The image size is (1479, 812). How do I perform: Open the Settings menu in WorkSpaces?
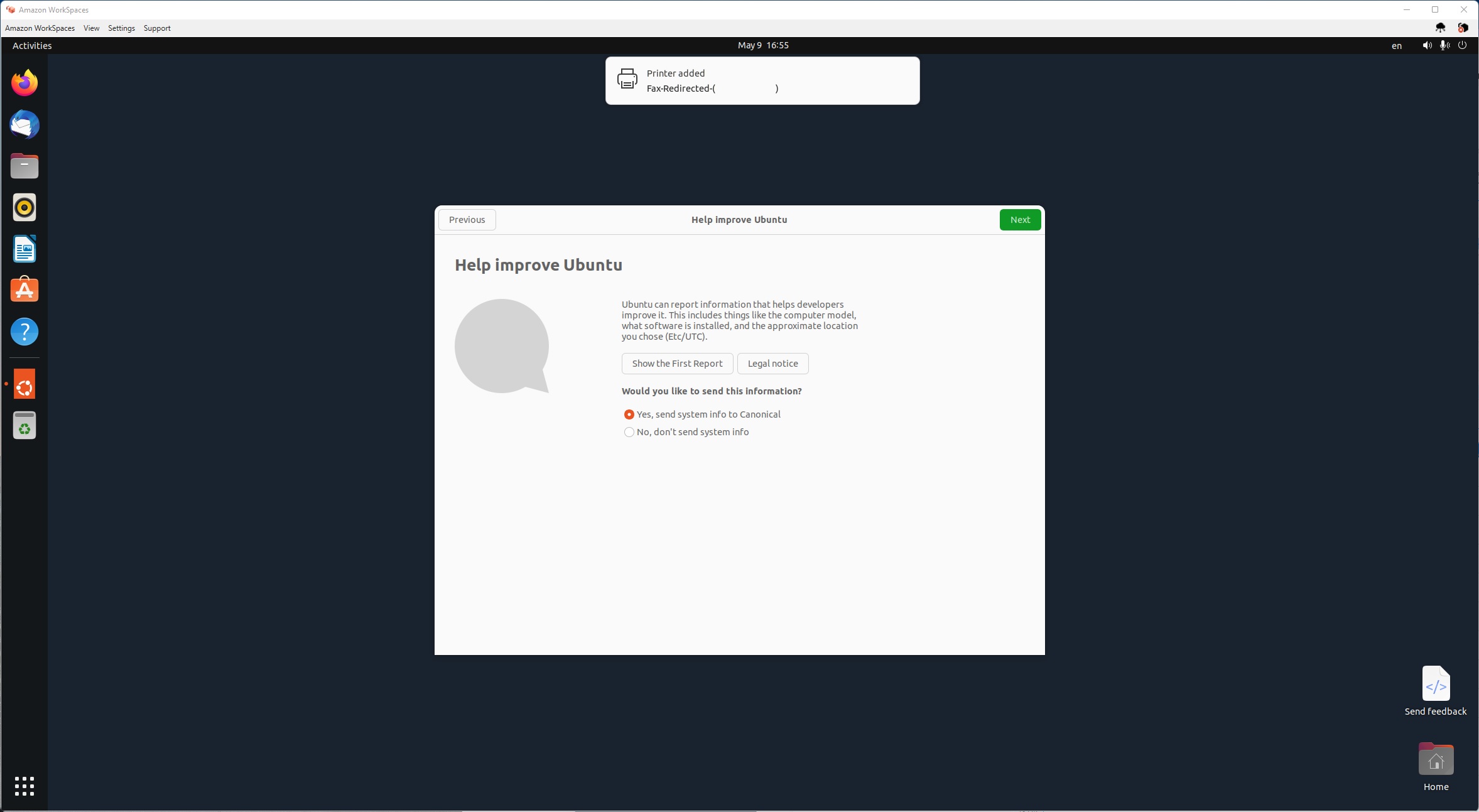click(121, 28)
